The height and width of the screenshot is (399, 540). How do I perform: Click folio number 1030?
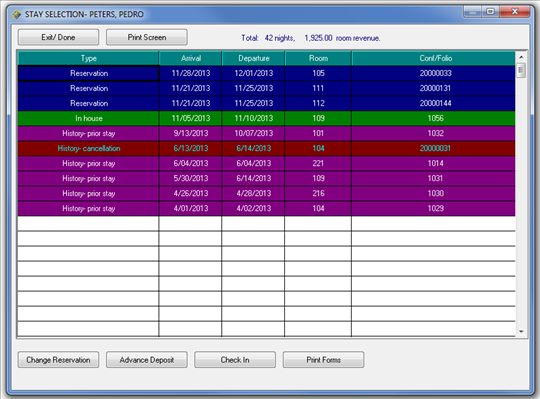click(434, 193)
